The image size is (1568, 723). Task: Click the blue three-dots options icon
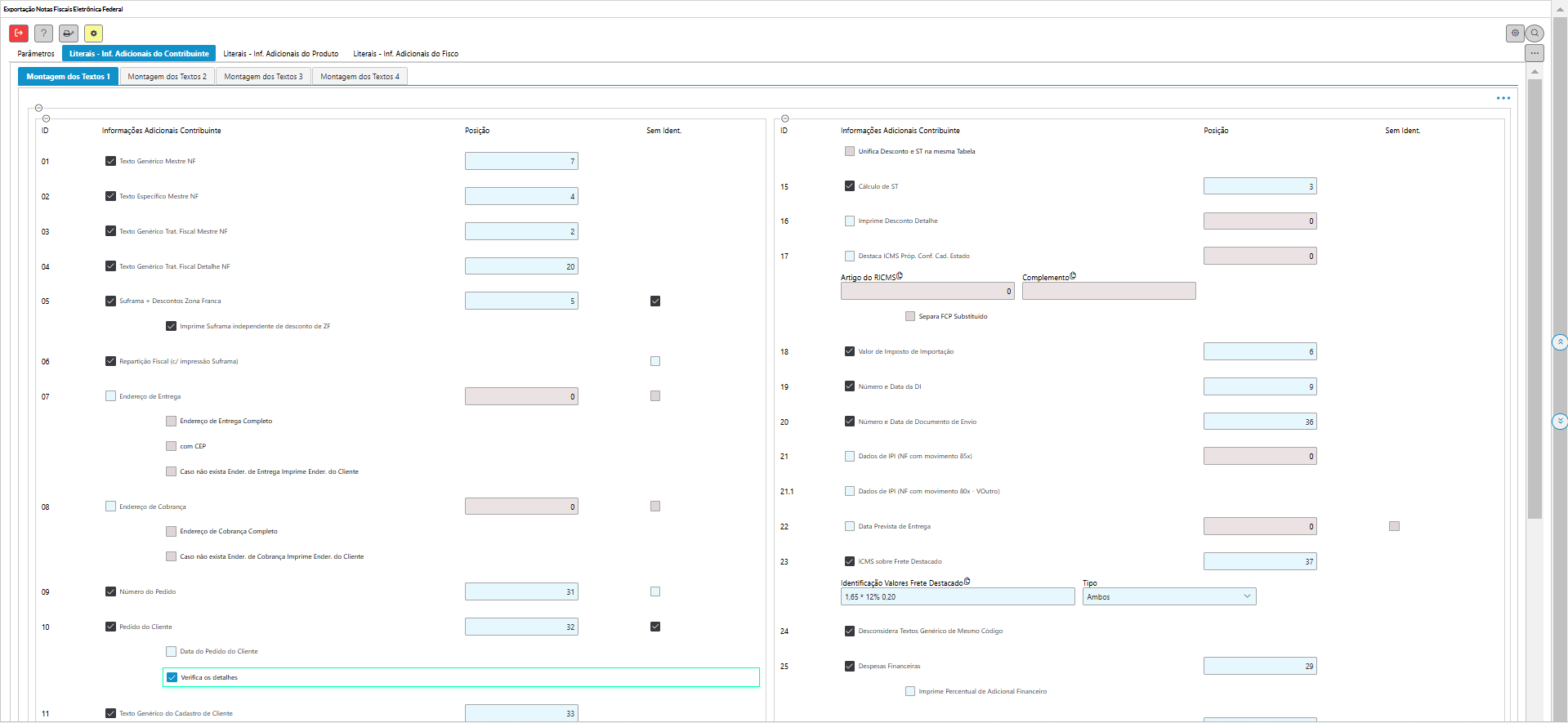point(1503,98)
